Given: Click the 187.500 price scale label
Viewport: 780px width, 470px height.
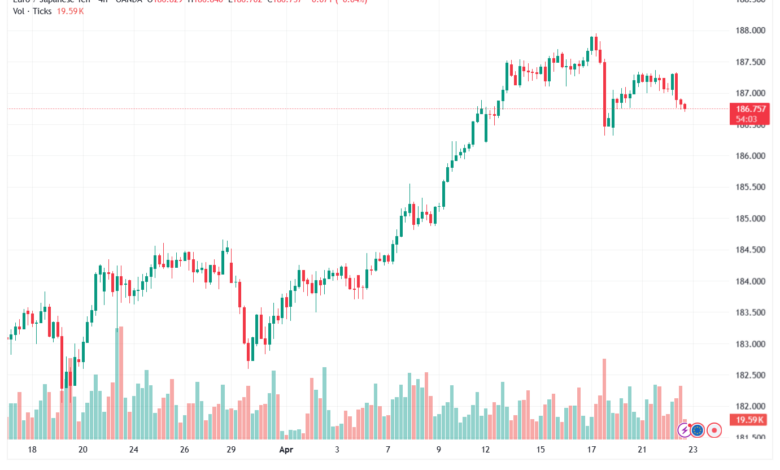Looking at the screenshot, I should tap(750, 62).
